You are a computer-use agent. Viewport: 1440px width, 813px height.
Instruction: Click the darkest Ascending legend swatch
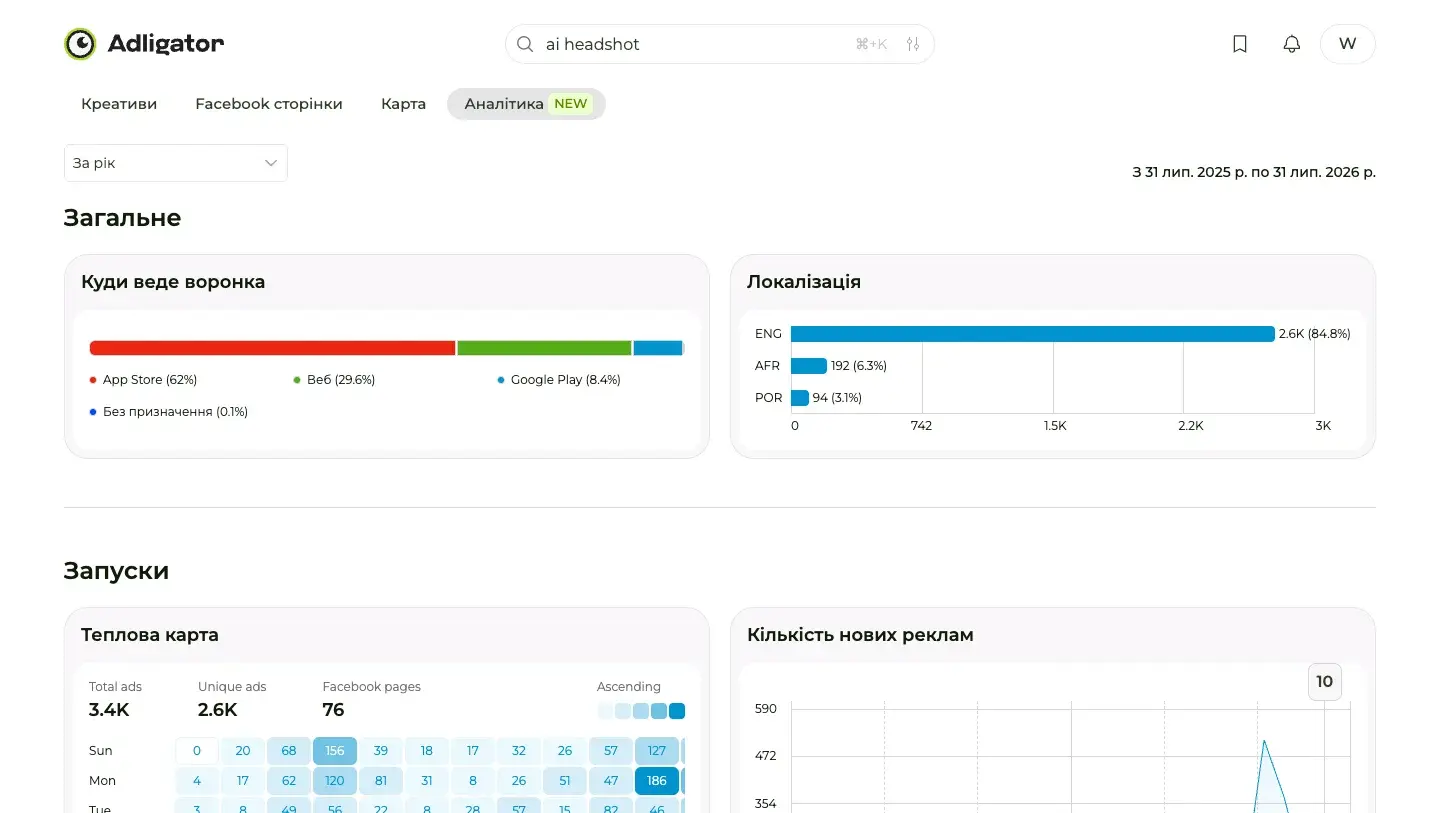(x=677, y=711)
